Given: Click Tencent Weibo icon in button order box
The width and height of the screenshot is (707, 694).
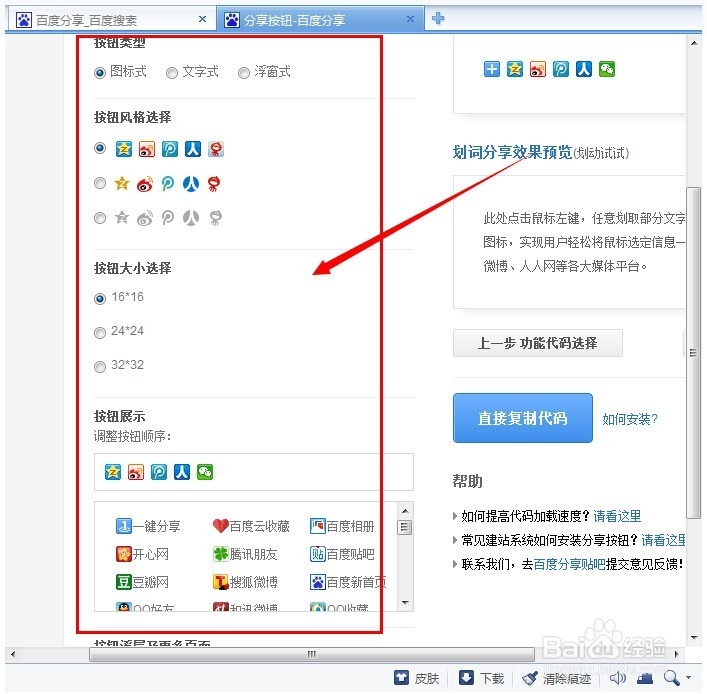Looking at the screenshot, I should (159, 472).
